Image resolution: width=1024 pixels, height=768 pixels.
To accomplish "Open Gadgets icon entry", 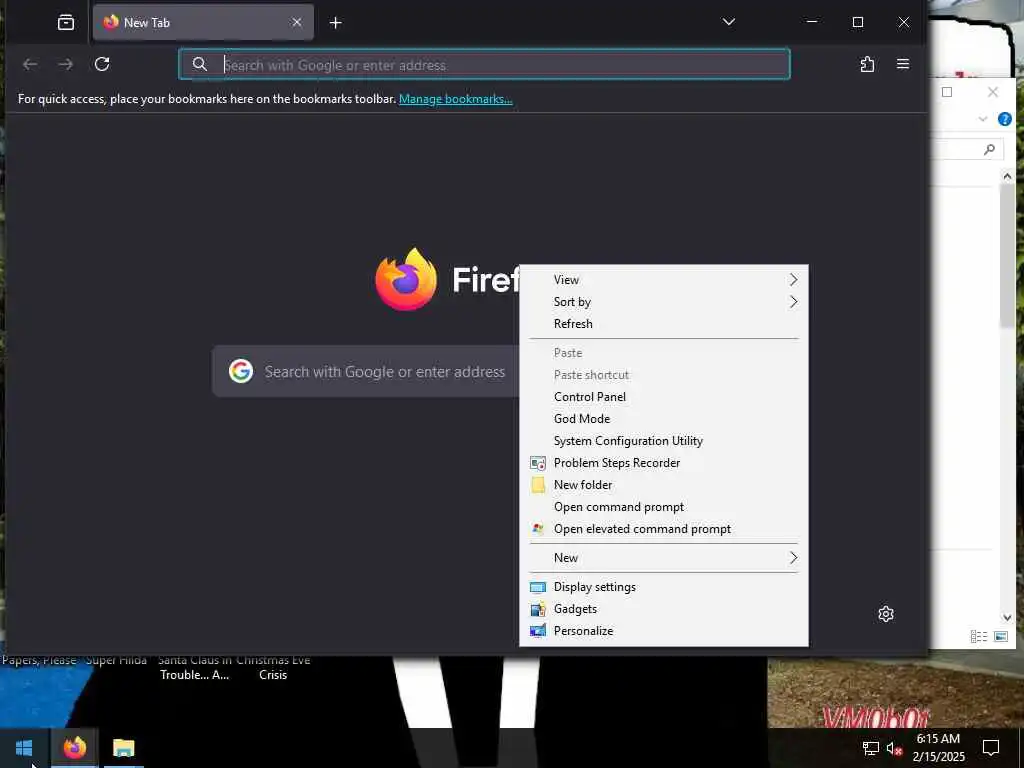I will [x=538, y=609].
